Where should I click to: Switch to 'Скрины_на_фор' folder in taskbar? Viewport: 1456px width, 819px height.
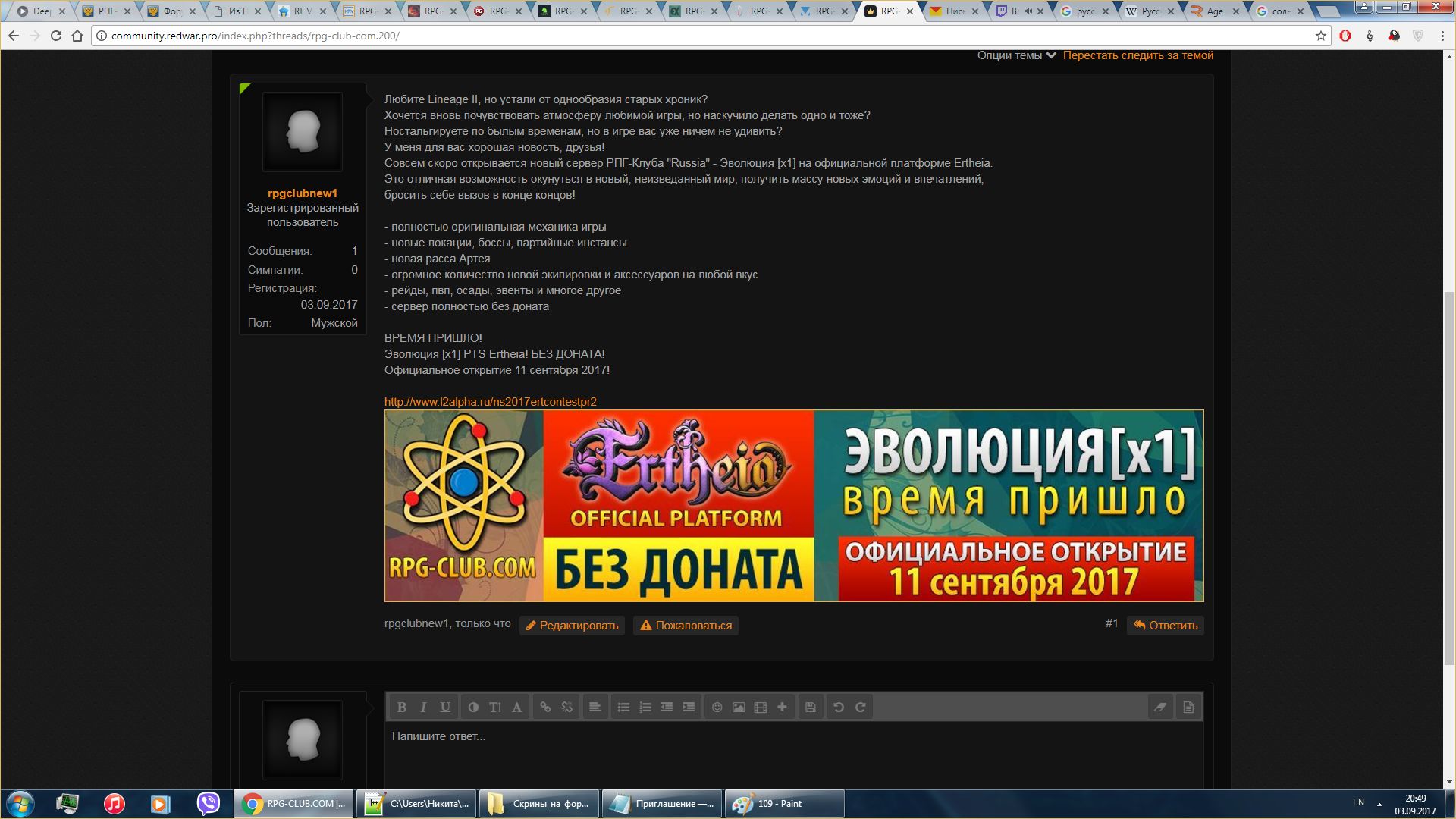point(539,804)
